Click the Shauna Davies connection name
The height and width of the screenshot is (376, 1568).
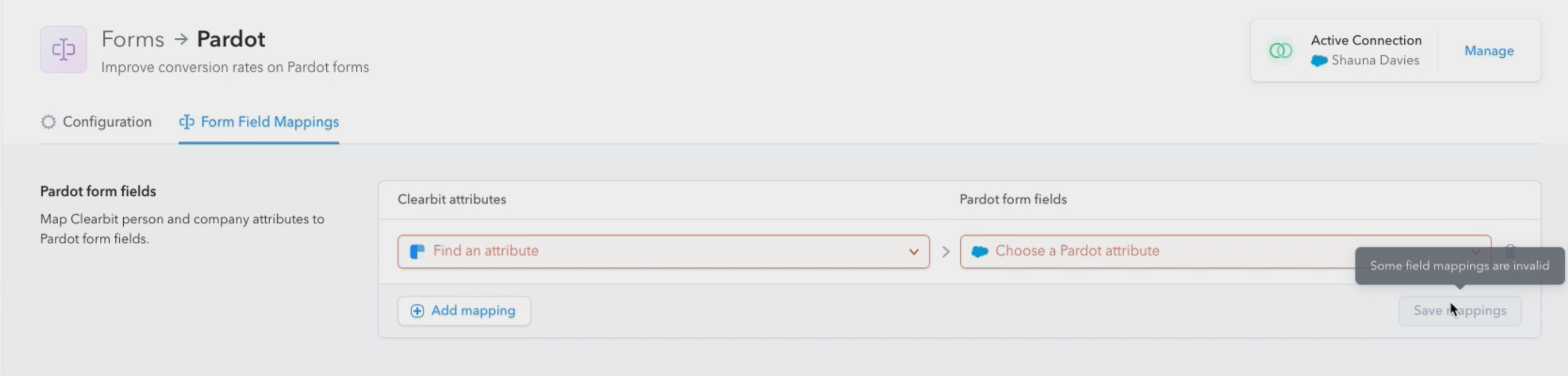click(x=1375, y=60)
